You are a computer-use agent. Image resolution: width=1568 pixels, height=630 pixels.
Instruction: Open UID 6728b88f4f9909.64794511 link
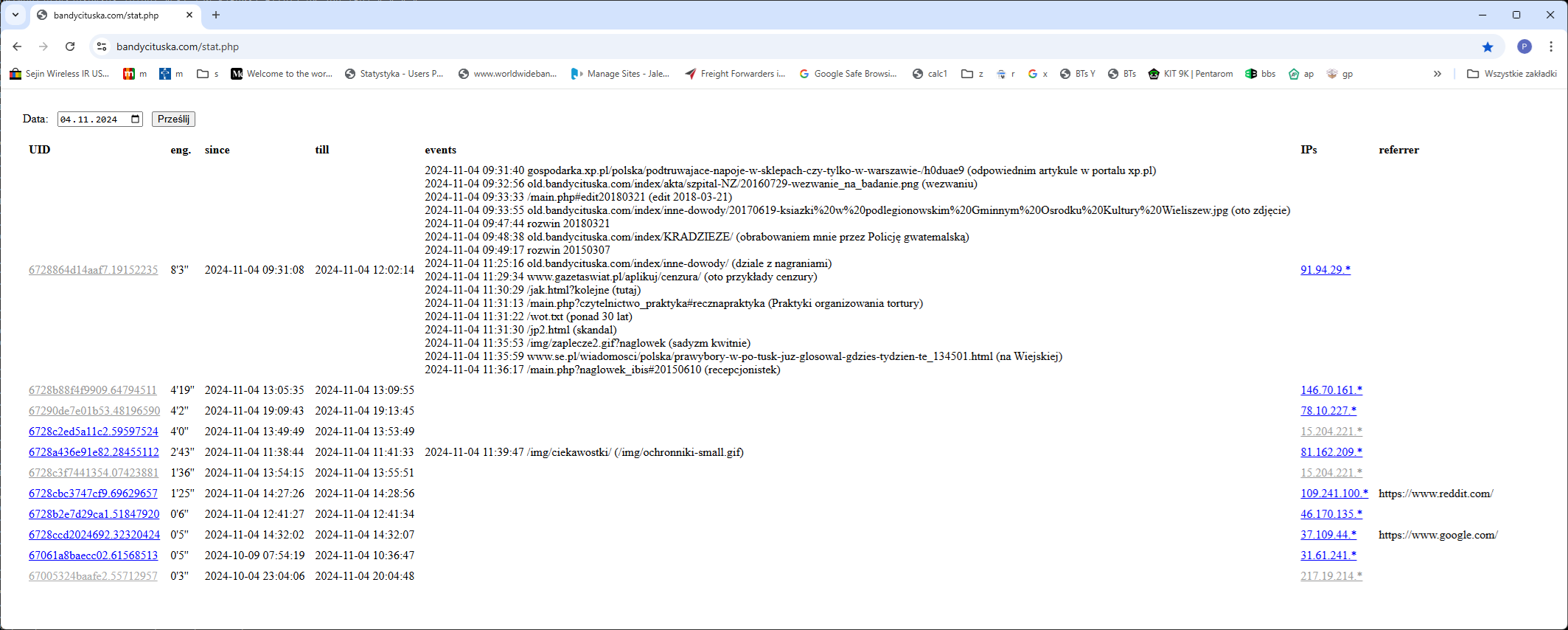point(93,390)
